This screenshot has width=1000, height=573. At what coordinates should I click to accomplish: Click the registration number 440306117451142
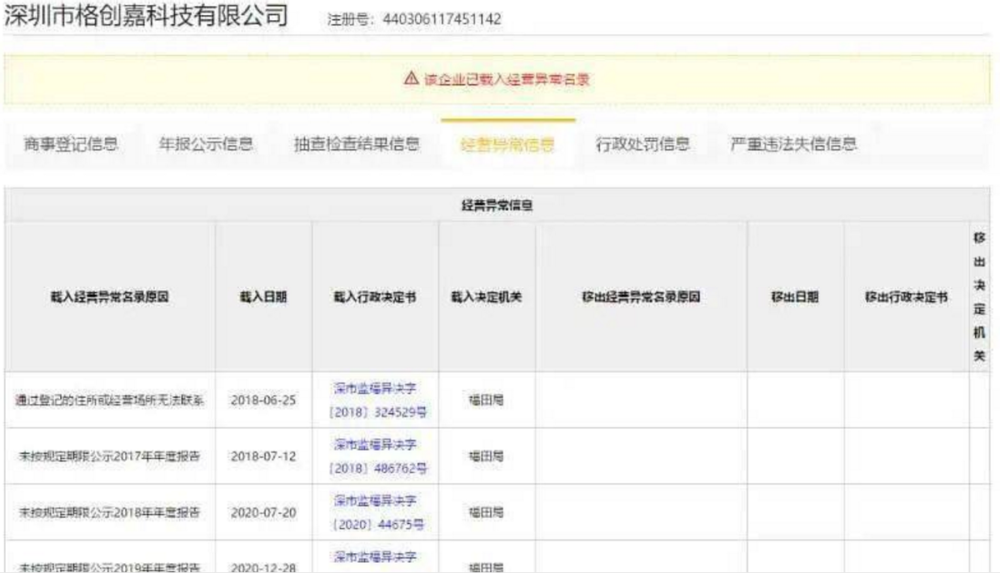tap(442, 19)
